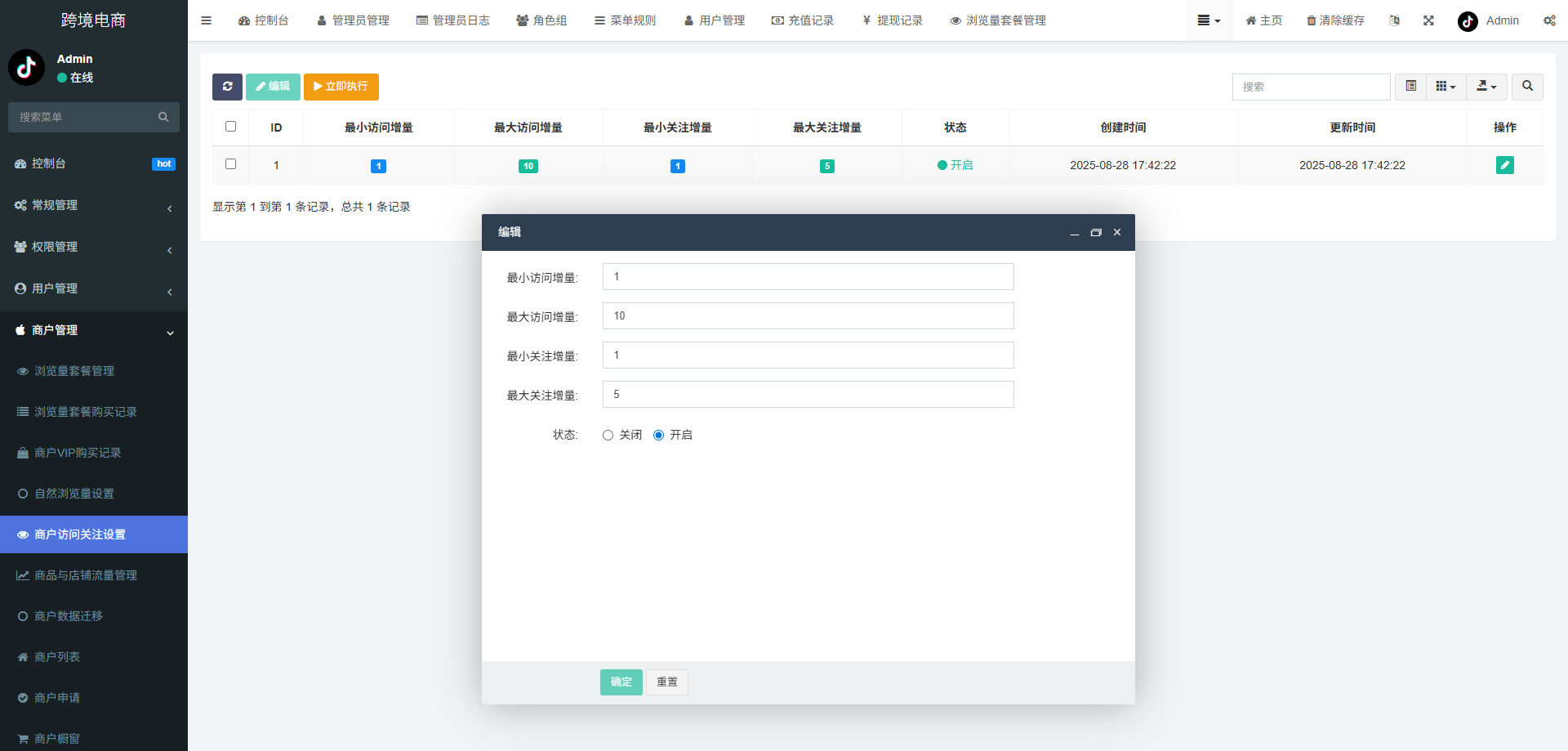Check the header checkbox to select all rows

pyautogui.click(x=230, y=127)
